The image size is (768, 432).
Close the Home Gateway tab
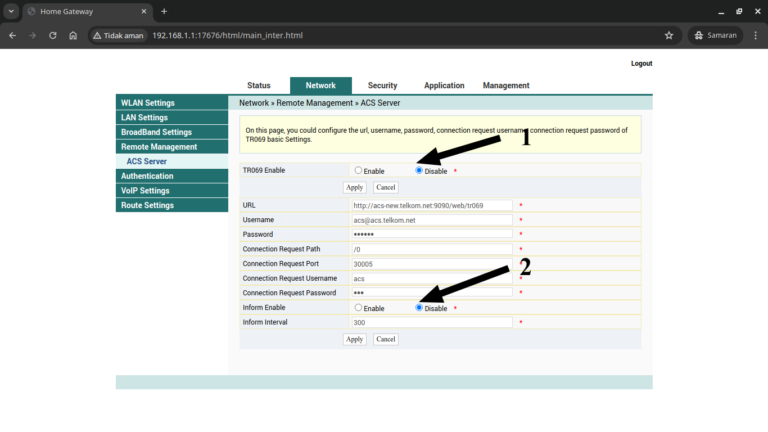144,11
